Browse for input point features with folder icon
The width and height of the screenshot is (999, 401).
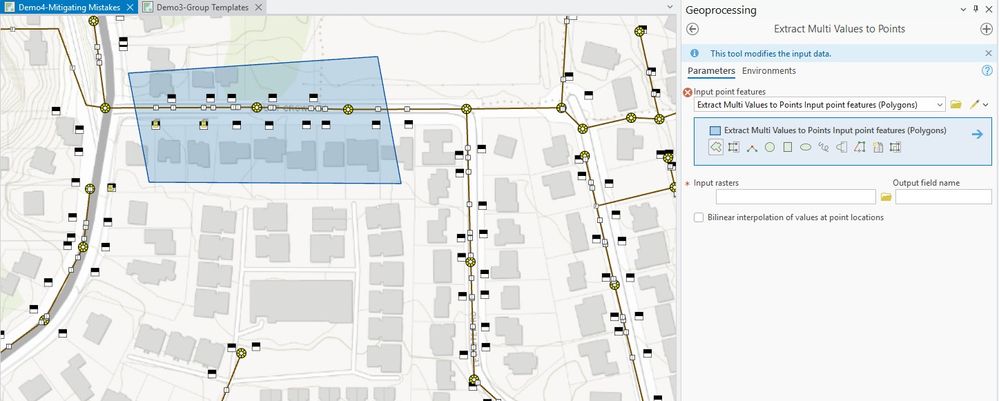956,105
